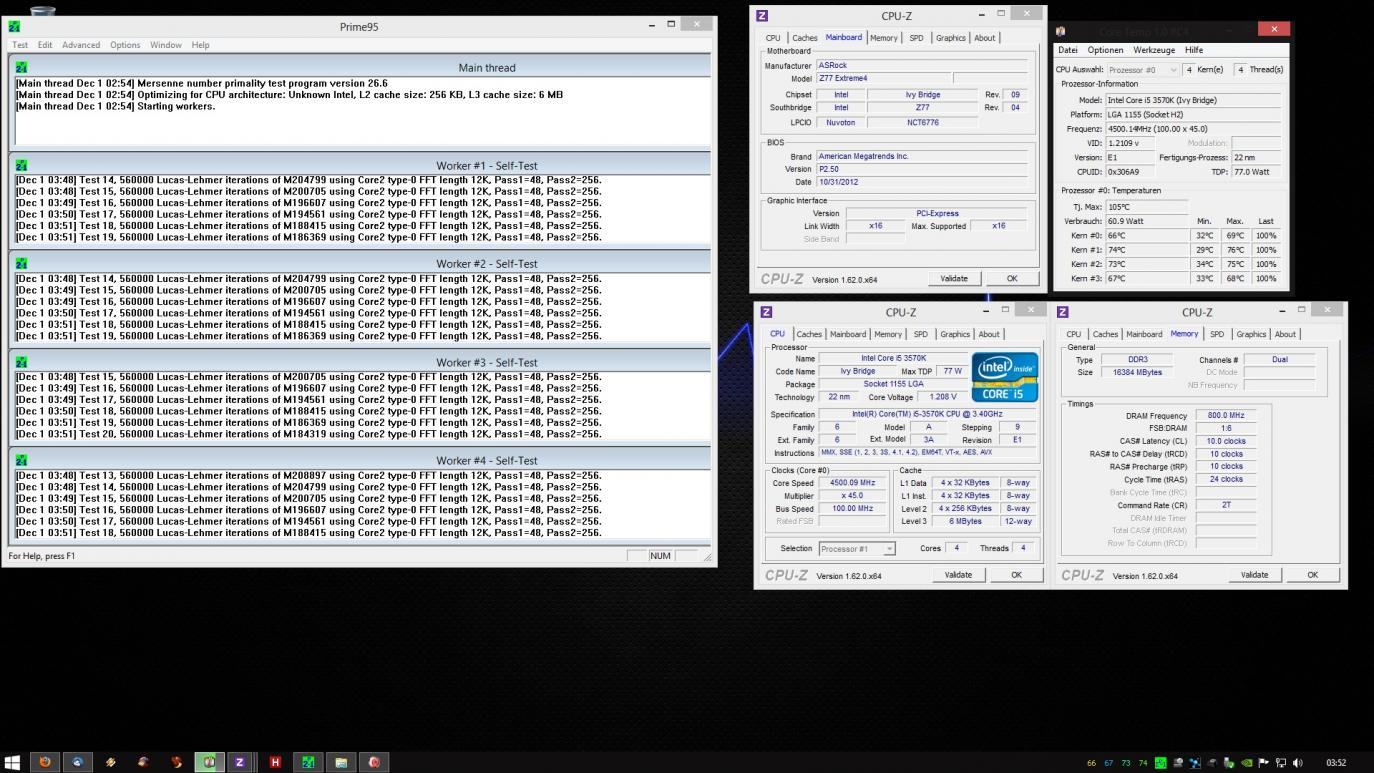Click the Recycle Bin desktop icon

tap(42, 9)
